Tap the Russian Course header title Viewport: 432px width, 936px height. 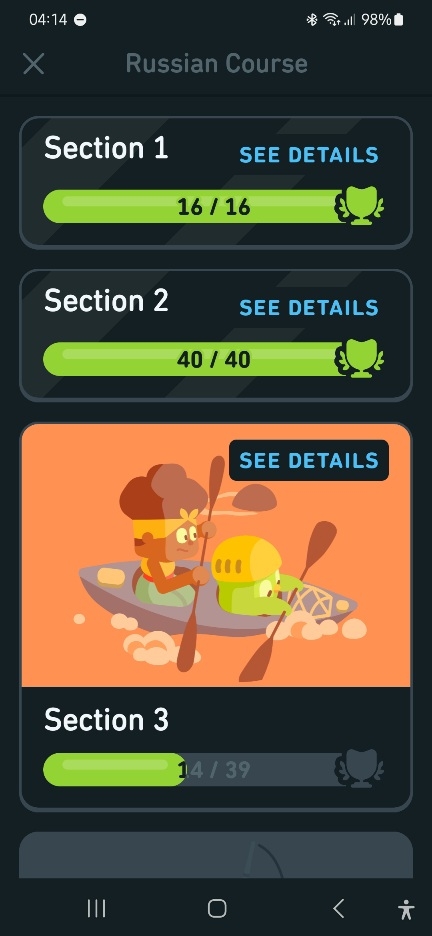click(217, 63)
